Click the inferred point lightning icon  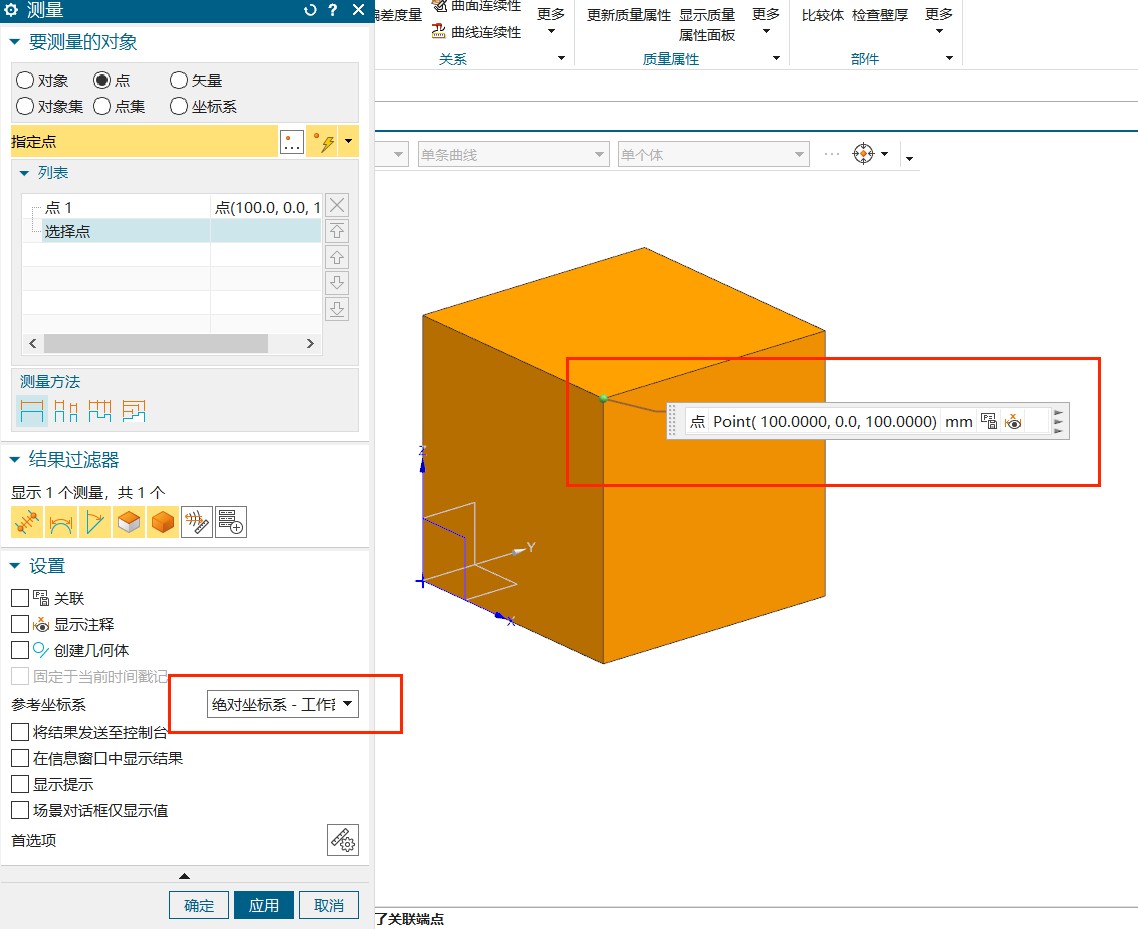pos(323,142)
